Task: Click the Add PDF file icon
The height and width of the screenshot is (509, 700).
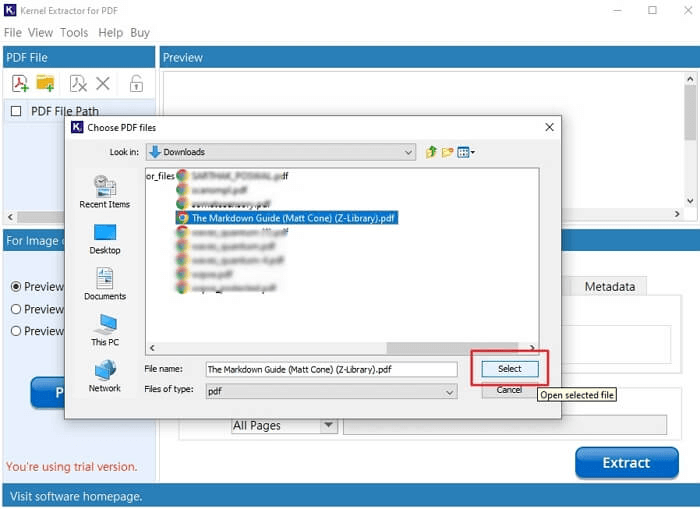Action: (20, 83)
